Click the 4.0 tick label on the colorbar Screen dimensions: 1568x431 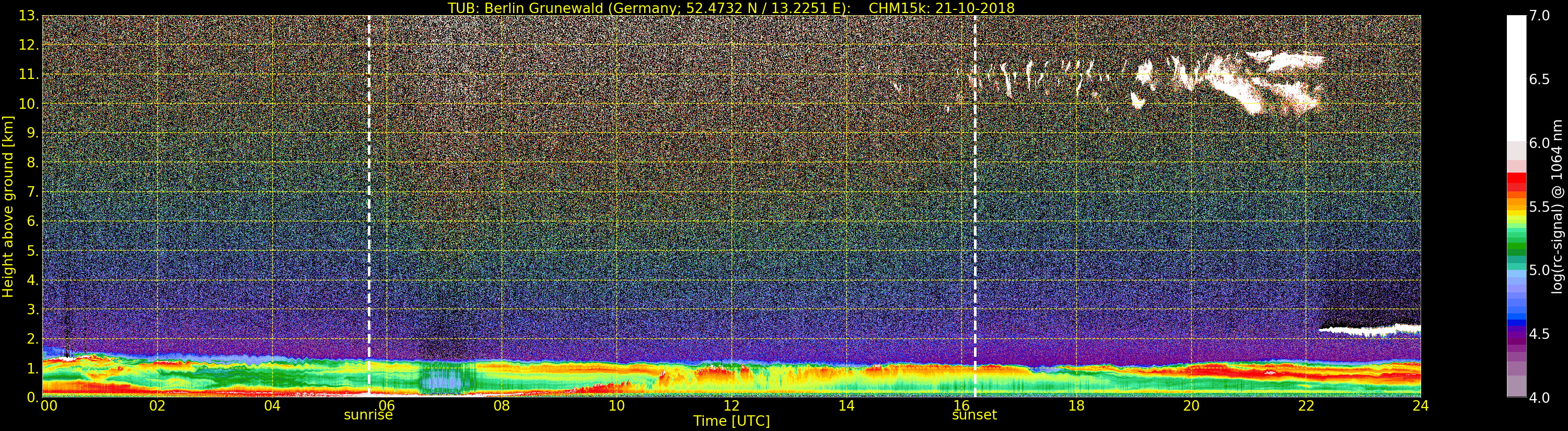coord(1539,398)
